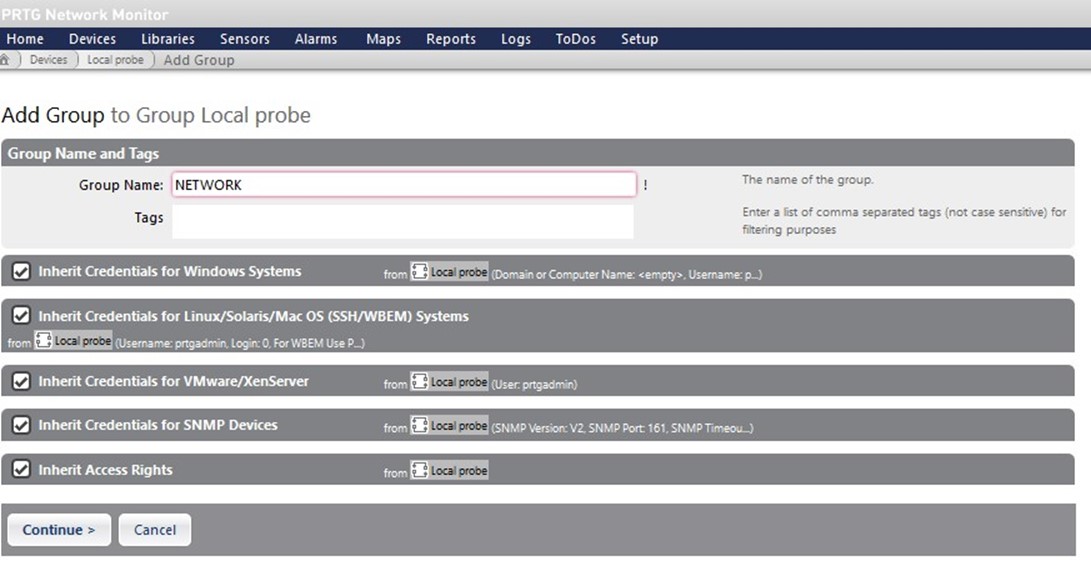Uncheck Inherit Credentials for SNMP Devices
Viewport: 1091px width, 566px height.
coord(22,425)
